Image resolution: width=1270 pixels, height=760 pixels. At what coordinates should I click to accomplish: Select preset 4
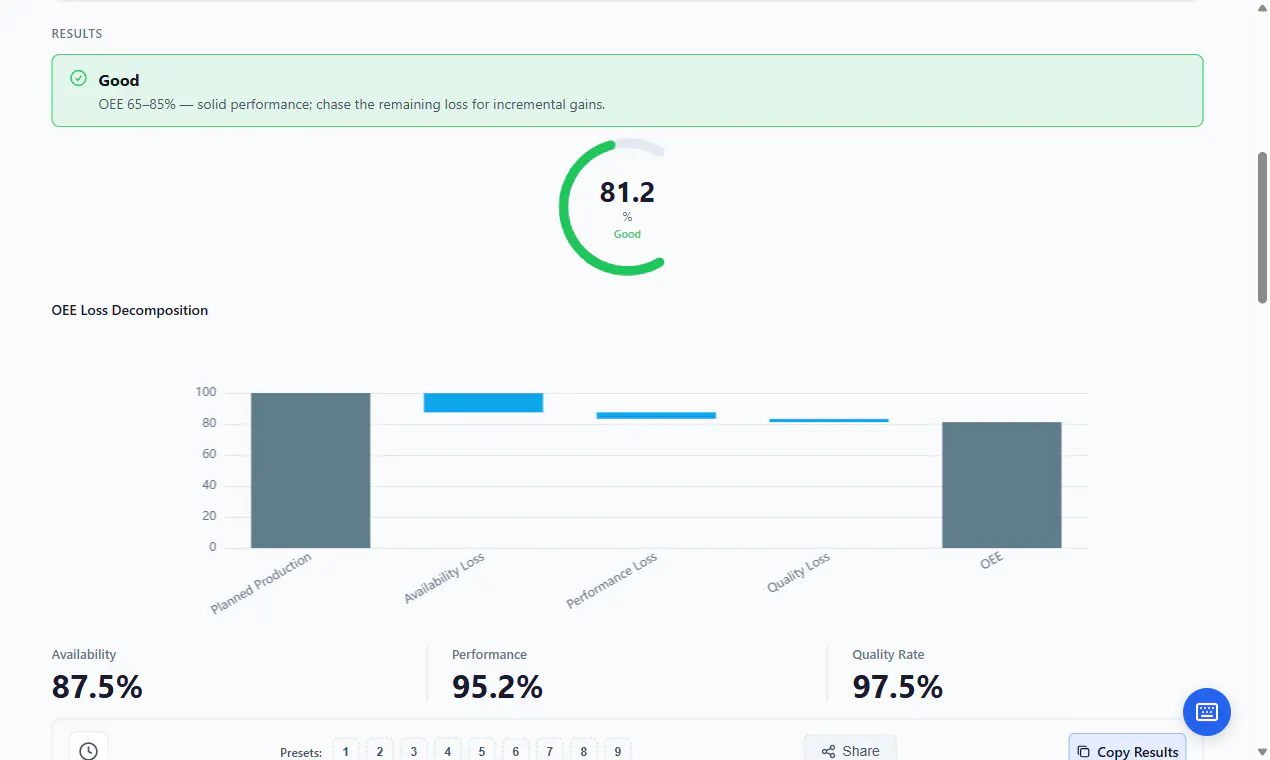[x=448, y=751]
